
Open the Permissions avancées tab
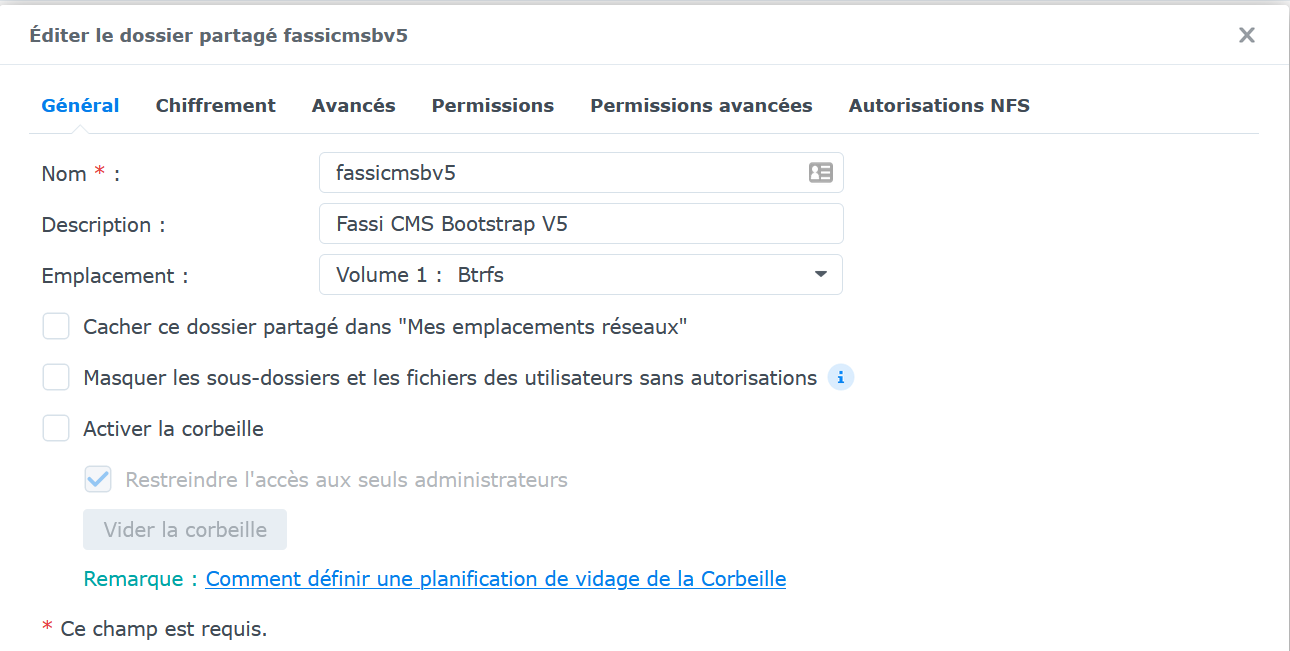pyautogui.click(x=701, y=105)
